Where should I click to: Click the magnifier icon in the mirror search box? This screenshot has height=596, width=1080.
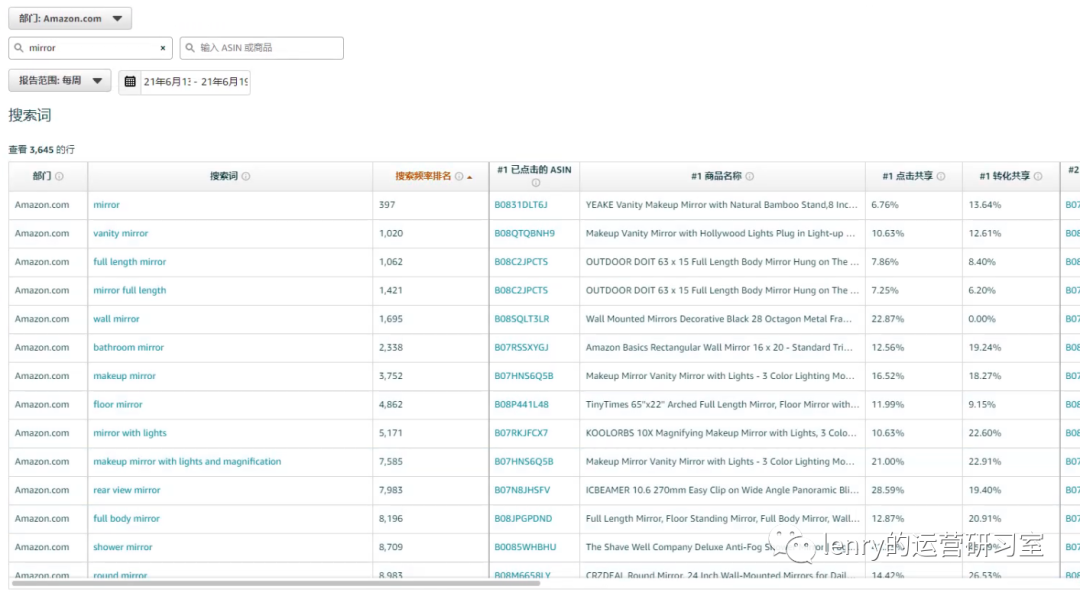click(19, 48)
